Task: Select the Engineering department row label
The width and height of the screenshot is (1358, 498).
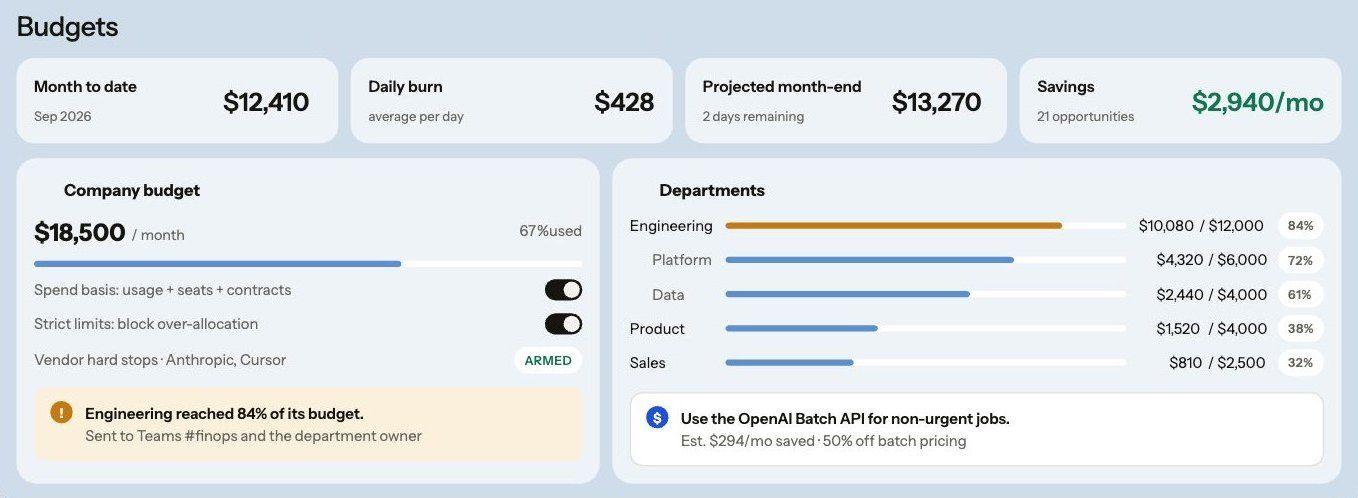Action: (671, 226)
